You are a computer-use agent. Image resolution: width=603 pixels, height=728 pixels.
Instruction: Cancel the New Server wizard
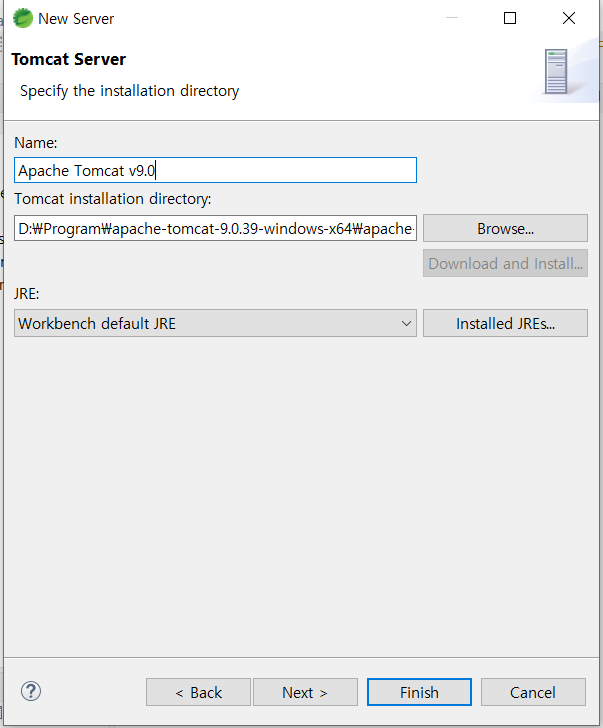click(x=533, y=692)
